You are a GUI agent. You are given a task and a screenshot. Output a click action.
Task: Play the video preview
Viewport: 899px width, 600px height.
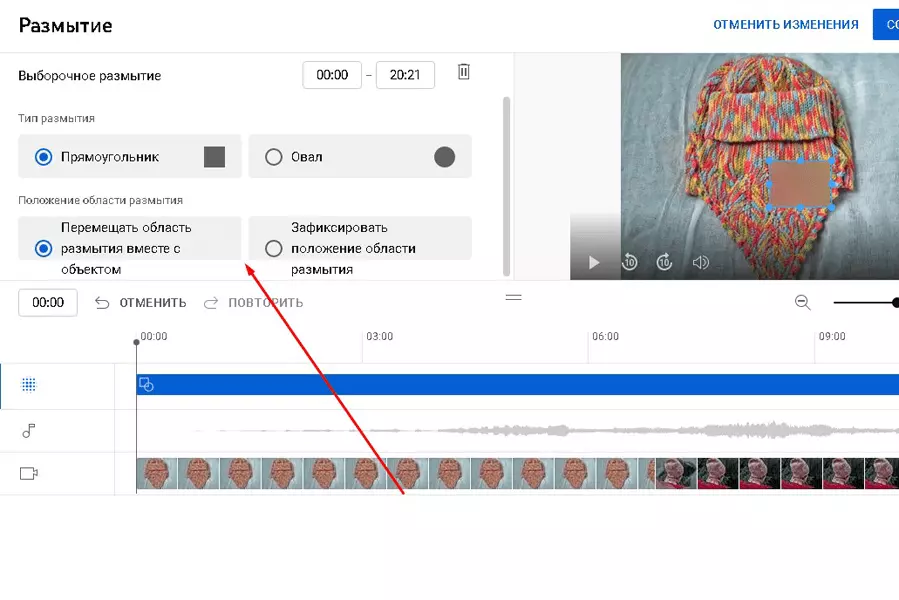pos(594,263)
